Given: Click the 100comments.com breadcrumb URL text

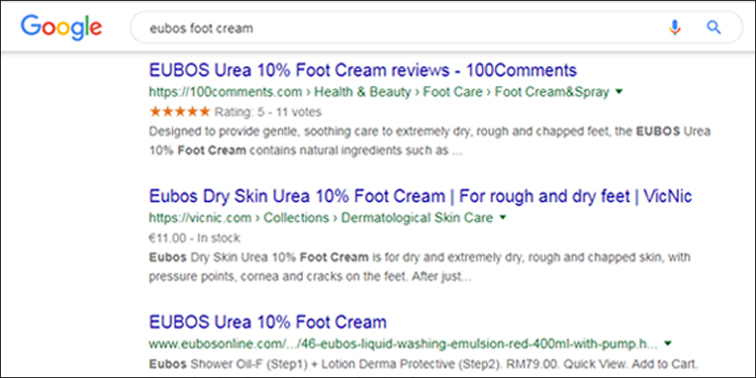Looking at the screenshot, I should (379, 92).
